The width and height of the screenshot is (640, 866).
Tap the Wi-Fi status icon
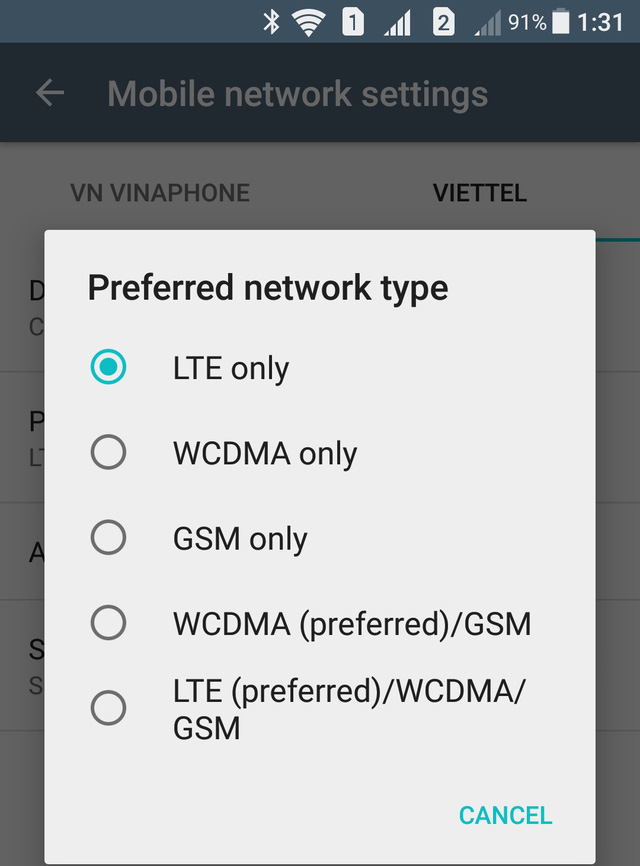pos(309,22)
